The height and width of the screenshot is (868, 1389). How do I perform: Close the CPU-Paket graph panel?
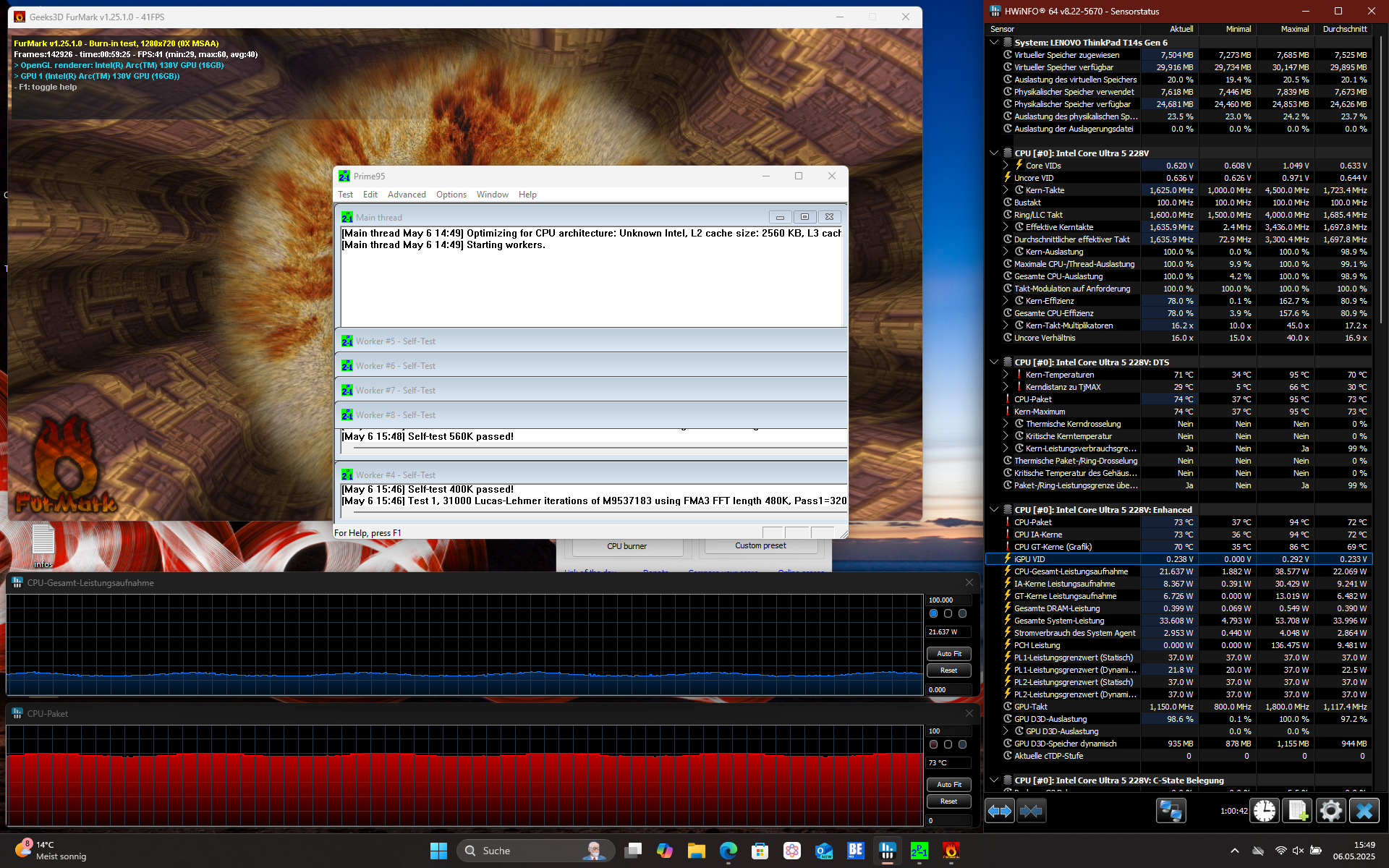point(969,713)
